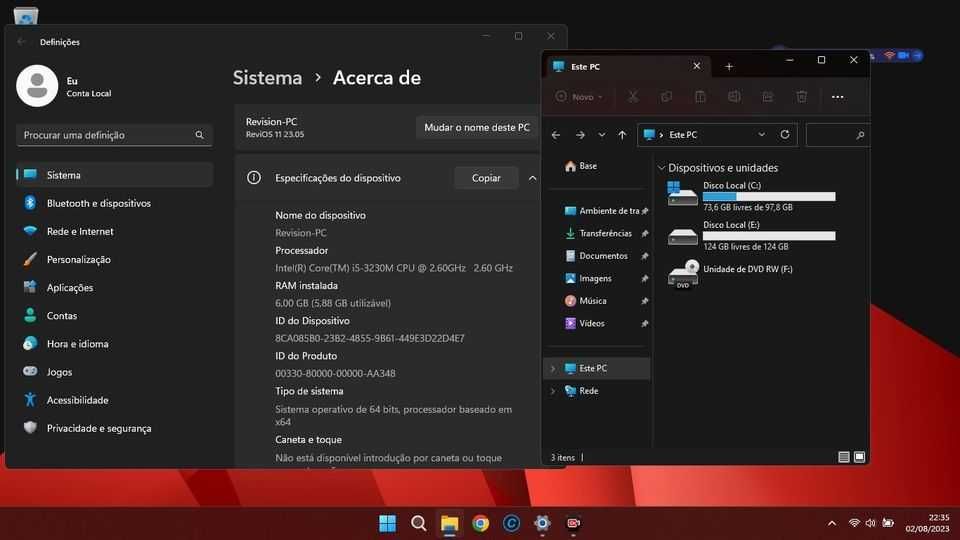Screen dimensions: 960x540
Task: Expand Rede tree node
Action: click(553, 391)
